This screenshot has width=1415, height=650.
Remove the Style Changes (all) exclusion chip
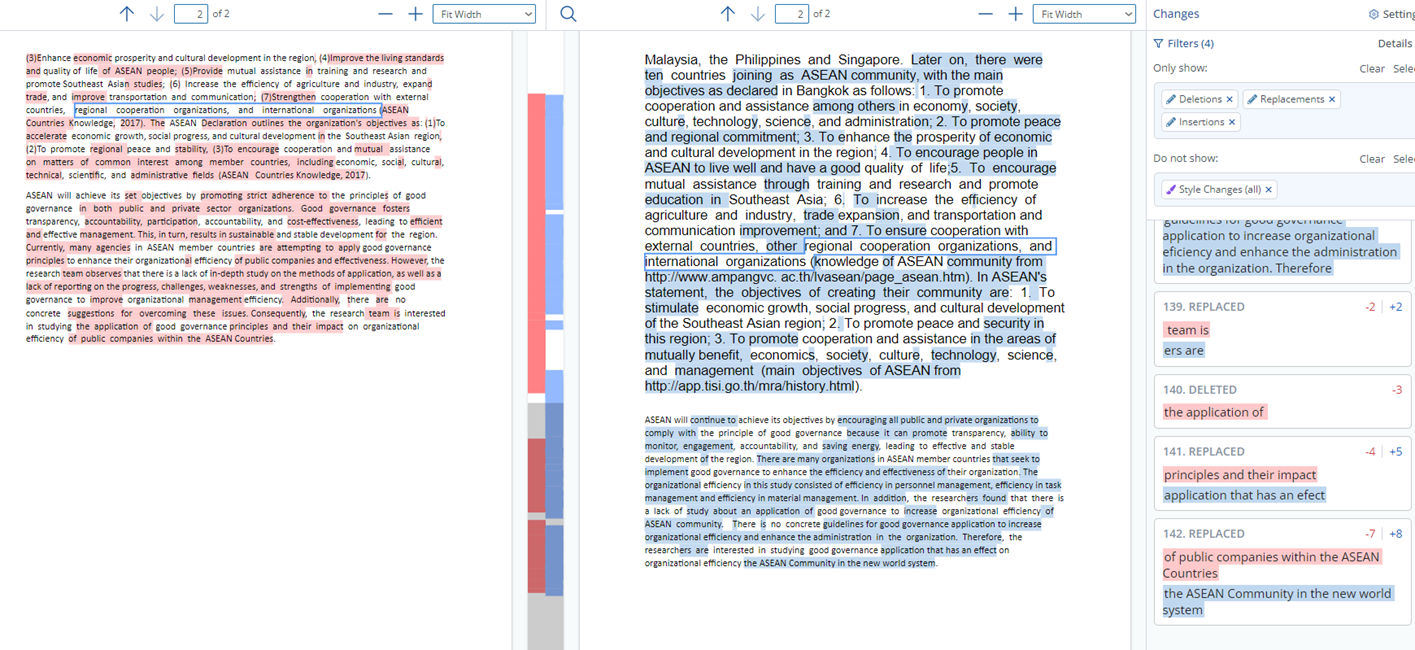(x=1268, y=189)
